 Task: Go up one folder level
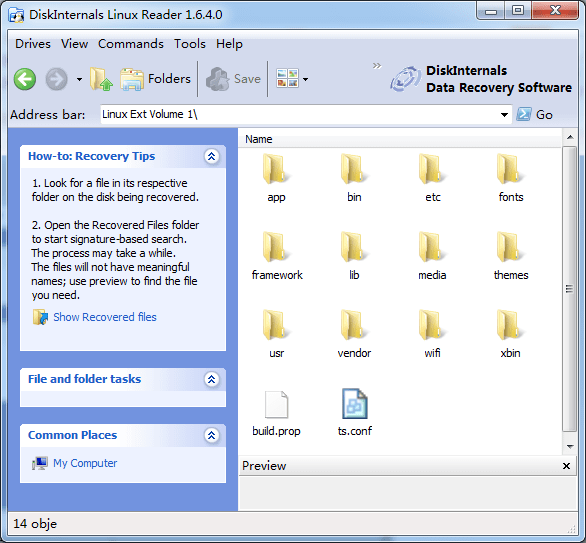point(101,79)
